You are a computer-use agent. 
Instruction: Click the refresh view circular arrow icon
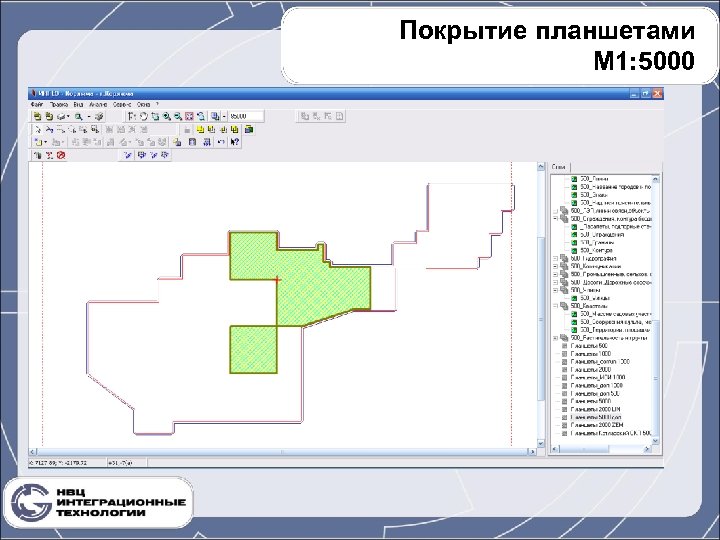pos(144,117)
